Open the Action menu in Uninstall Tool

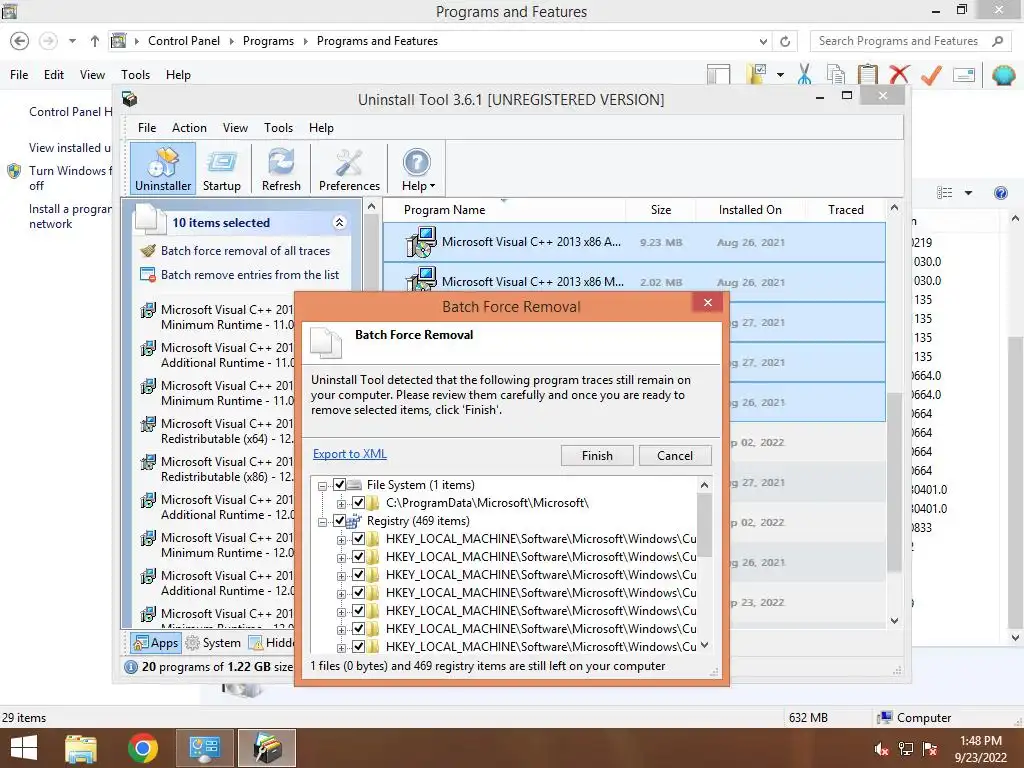pyautogui.click(x=189, y=128)
